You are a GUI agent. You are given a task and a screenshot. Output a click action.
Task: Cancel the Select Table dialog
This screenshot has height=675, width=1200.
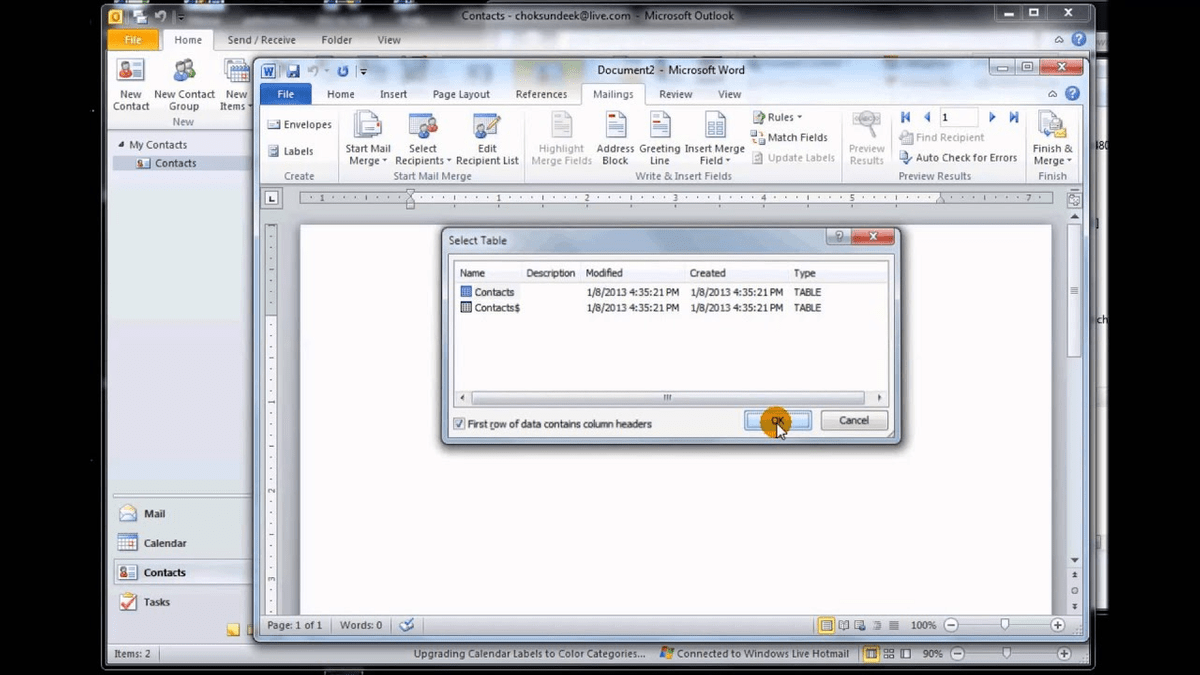[x=854, y=420]
